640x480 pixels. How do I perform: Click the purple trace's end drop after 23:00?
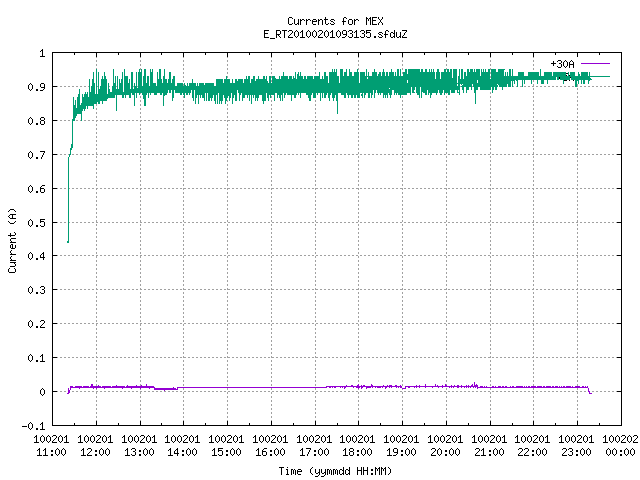click(x=590, y=392)
